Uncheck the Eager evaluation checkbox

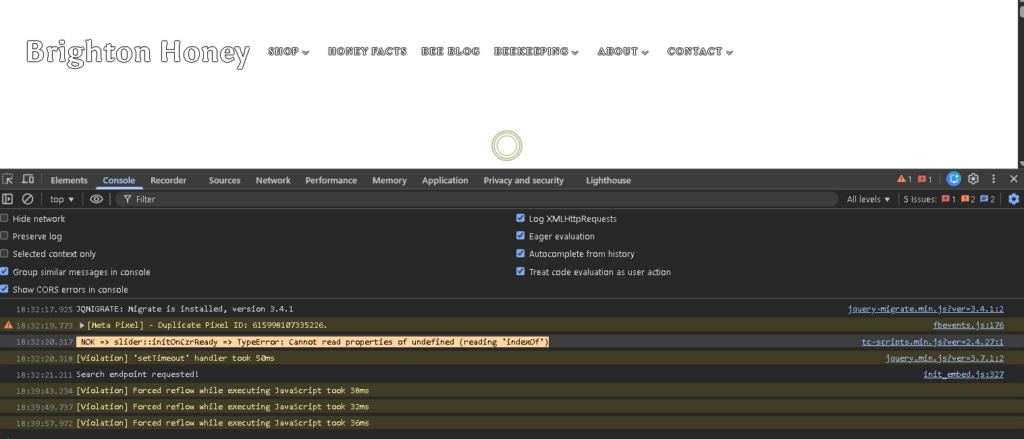pos(521,236)
